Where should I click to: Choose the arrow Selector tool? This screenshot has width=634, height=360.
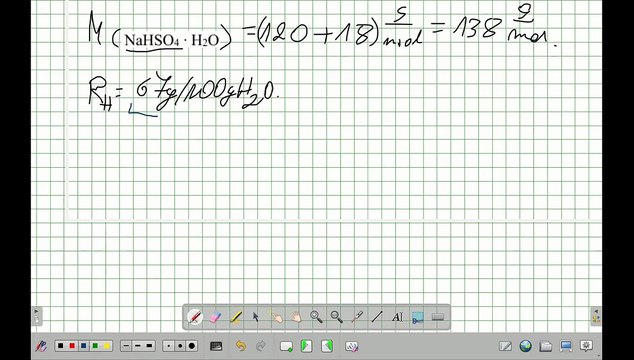point(256,317)
